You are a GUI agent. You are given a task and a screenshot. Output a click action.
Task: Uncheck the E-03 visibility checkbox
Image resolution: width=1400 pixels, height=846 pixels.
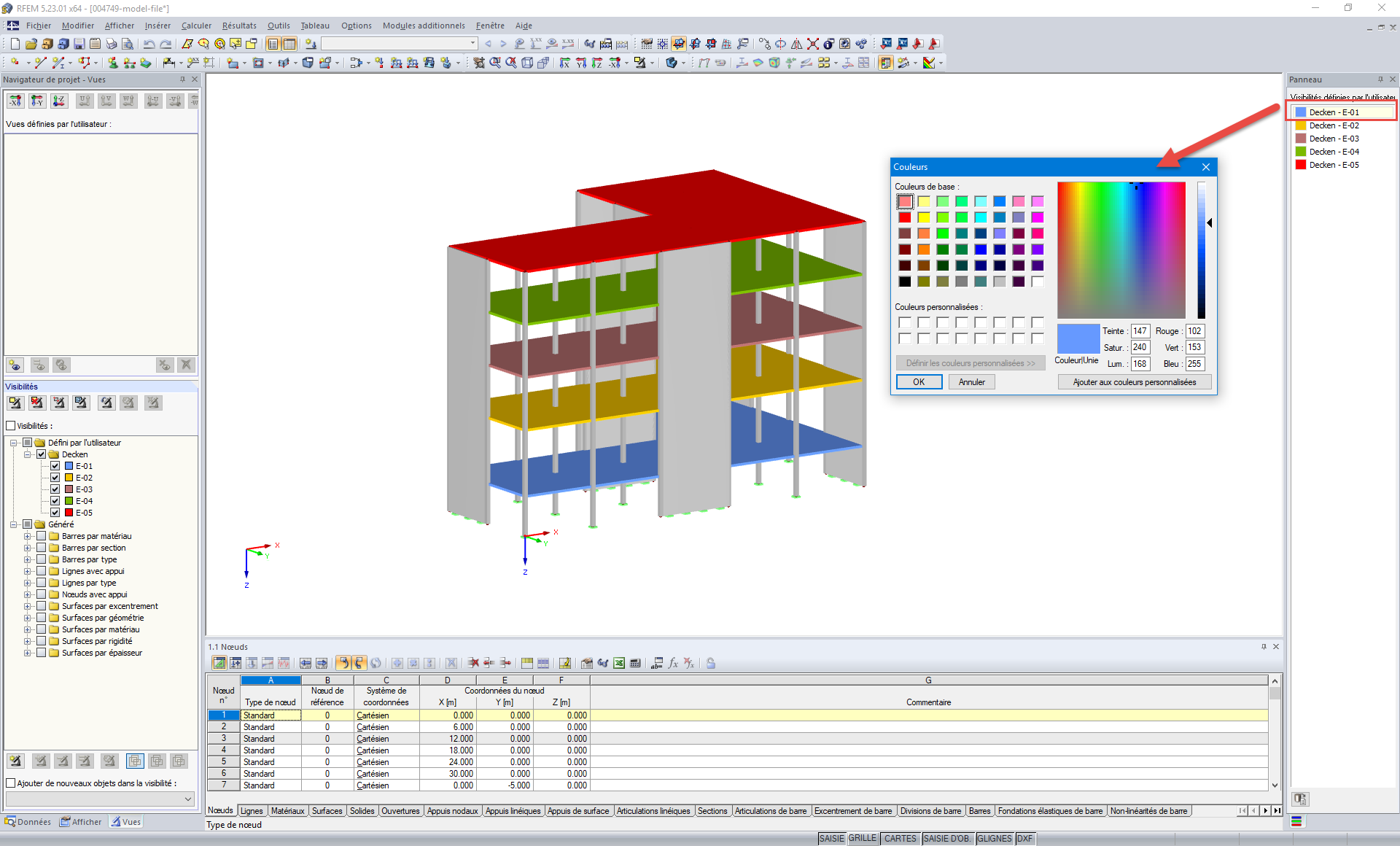click(x=55, y=489)
